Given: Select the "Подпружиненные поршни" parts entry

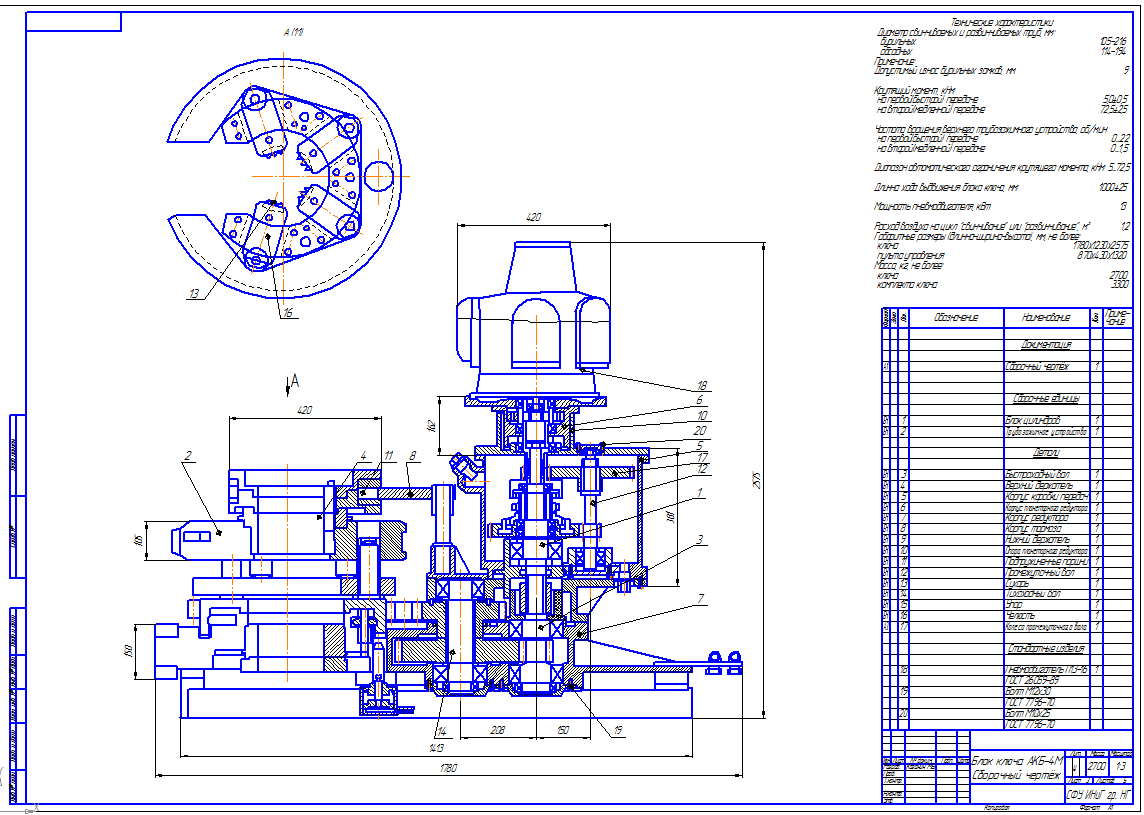Looking at the screenshot, I should (1046, 562).
